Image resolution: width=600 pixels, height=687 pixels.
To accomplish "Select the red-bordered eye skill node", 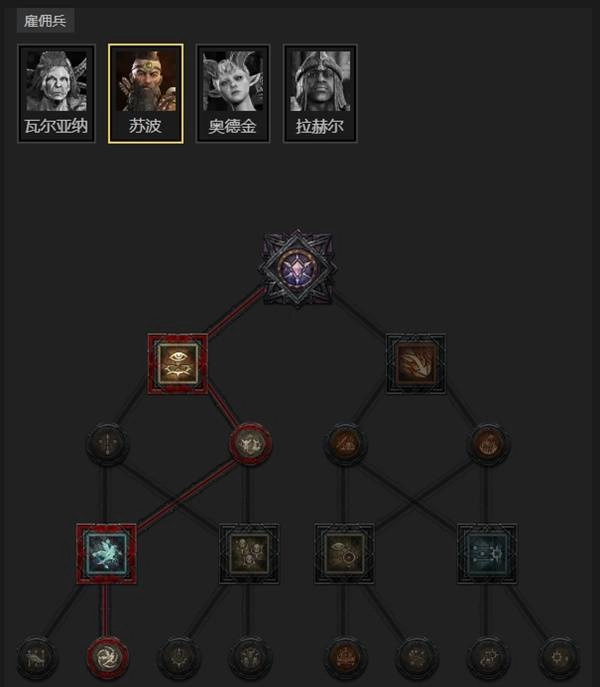I will pyautogui.click(x=178, y=364).
